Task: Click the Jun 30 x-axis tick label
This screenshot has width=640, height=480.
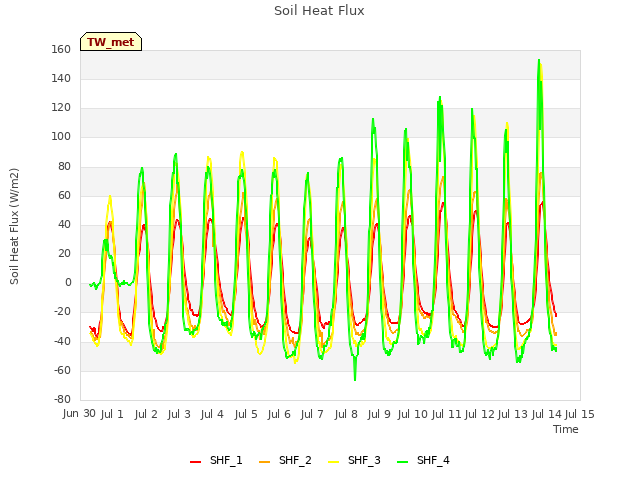Action: pos(79,414)
